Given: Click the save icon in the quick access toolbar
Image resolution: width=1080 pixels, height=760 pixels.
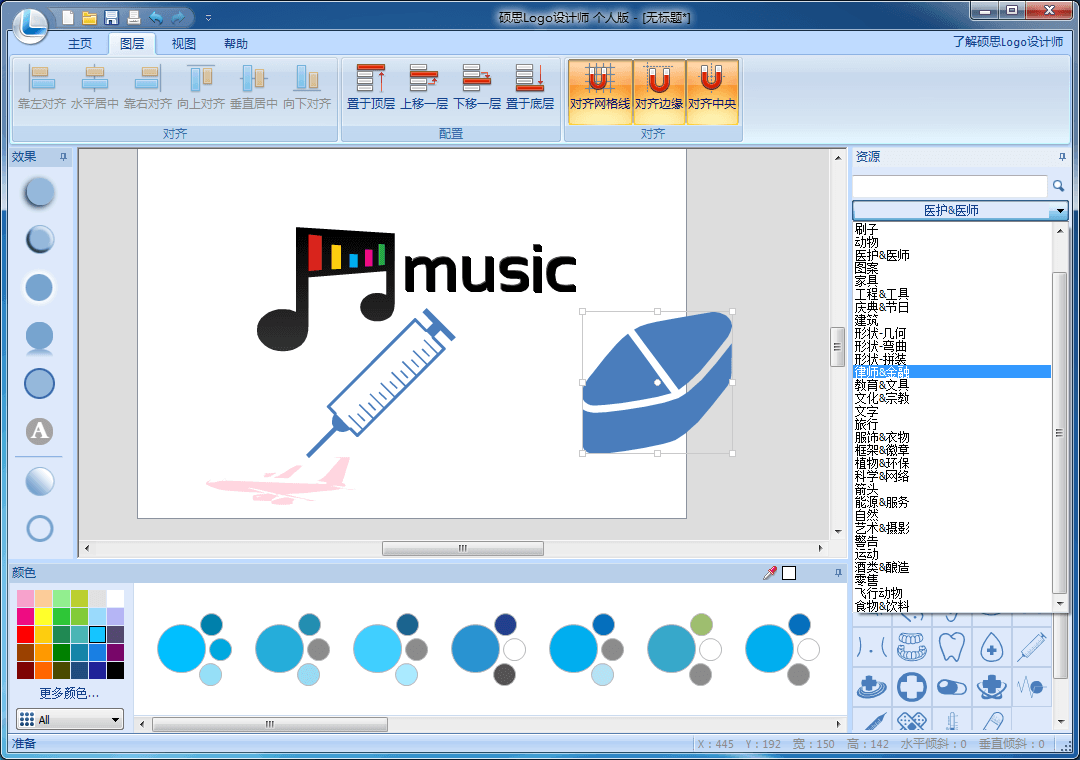Looking at the screenshot, I should pos(111,17).
